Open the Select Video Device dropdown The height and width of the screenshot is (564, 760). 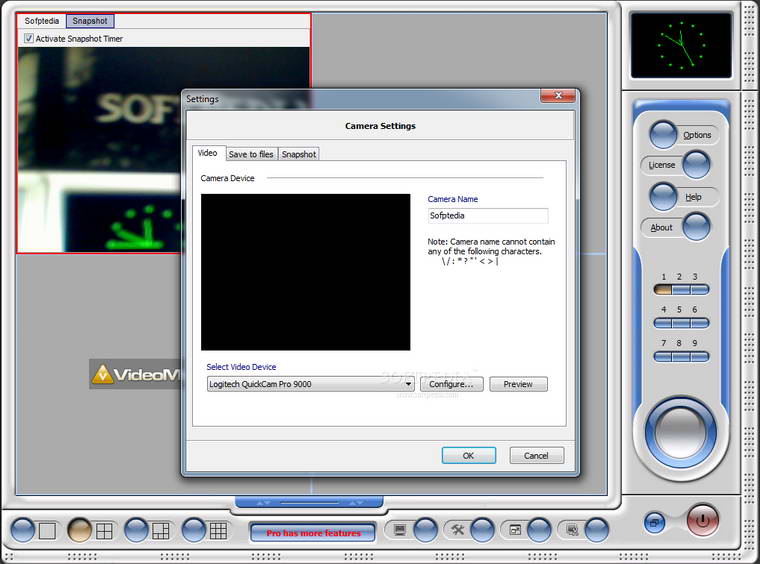310,384
